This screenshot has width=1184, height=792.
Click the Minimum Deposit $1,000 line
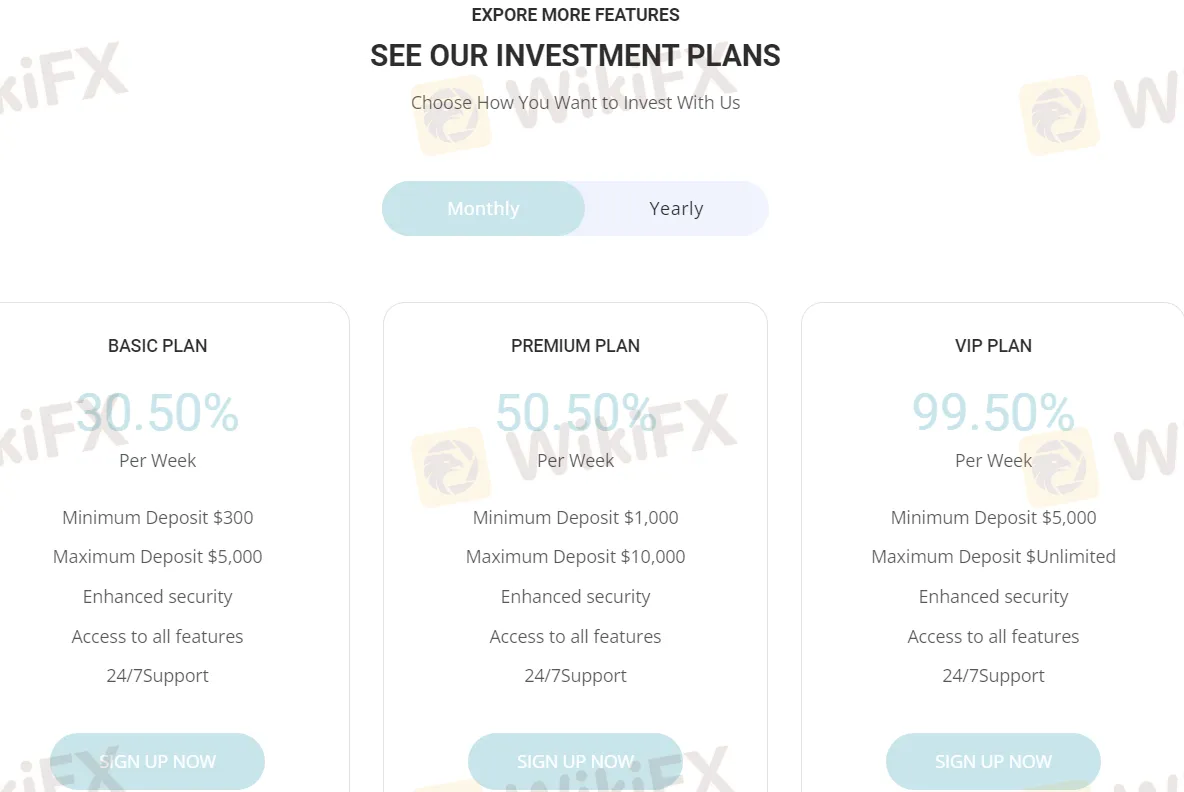coord(575,517)
